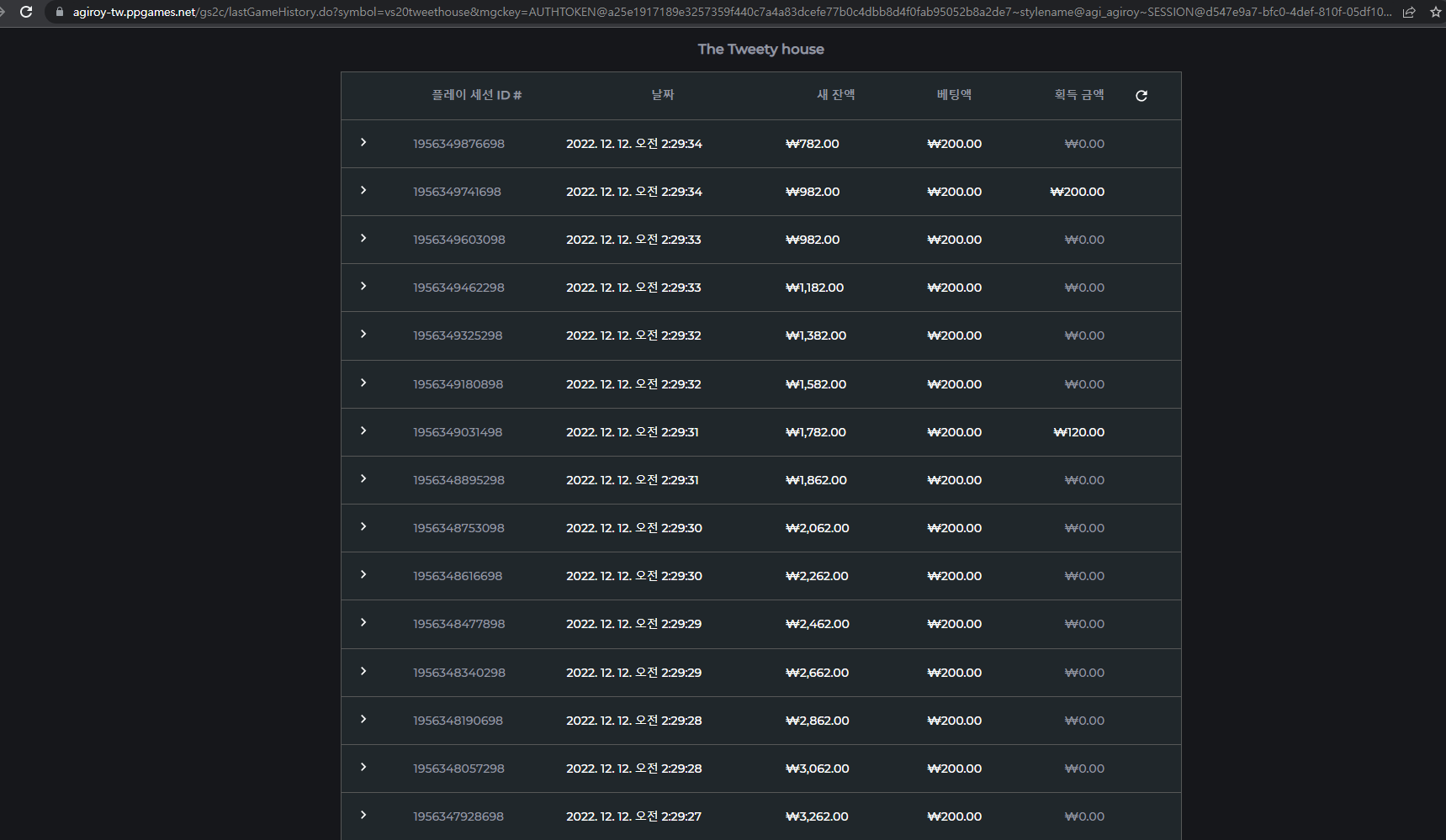Click the ₩120.00 winnings amount
Viewport: 1446px width, 840px height.
(1079, 432)
